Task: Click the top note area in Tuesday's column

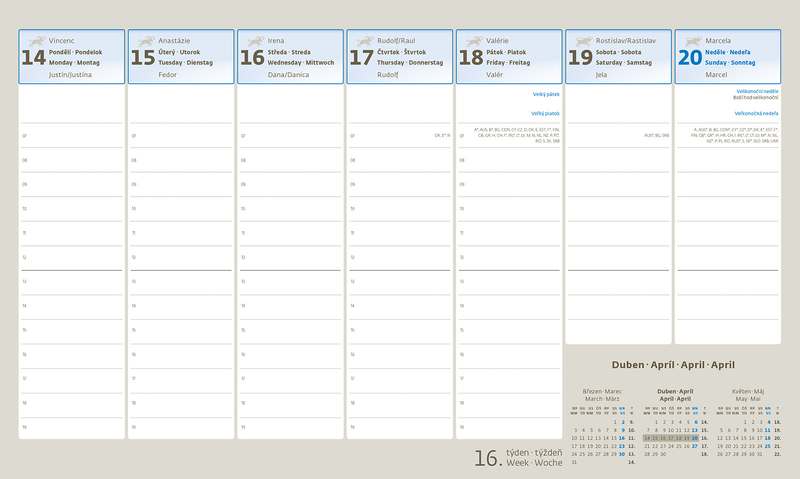Action: pyautogui.click(x=180, y=107)
